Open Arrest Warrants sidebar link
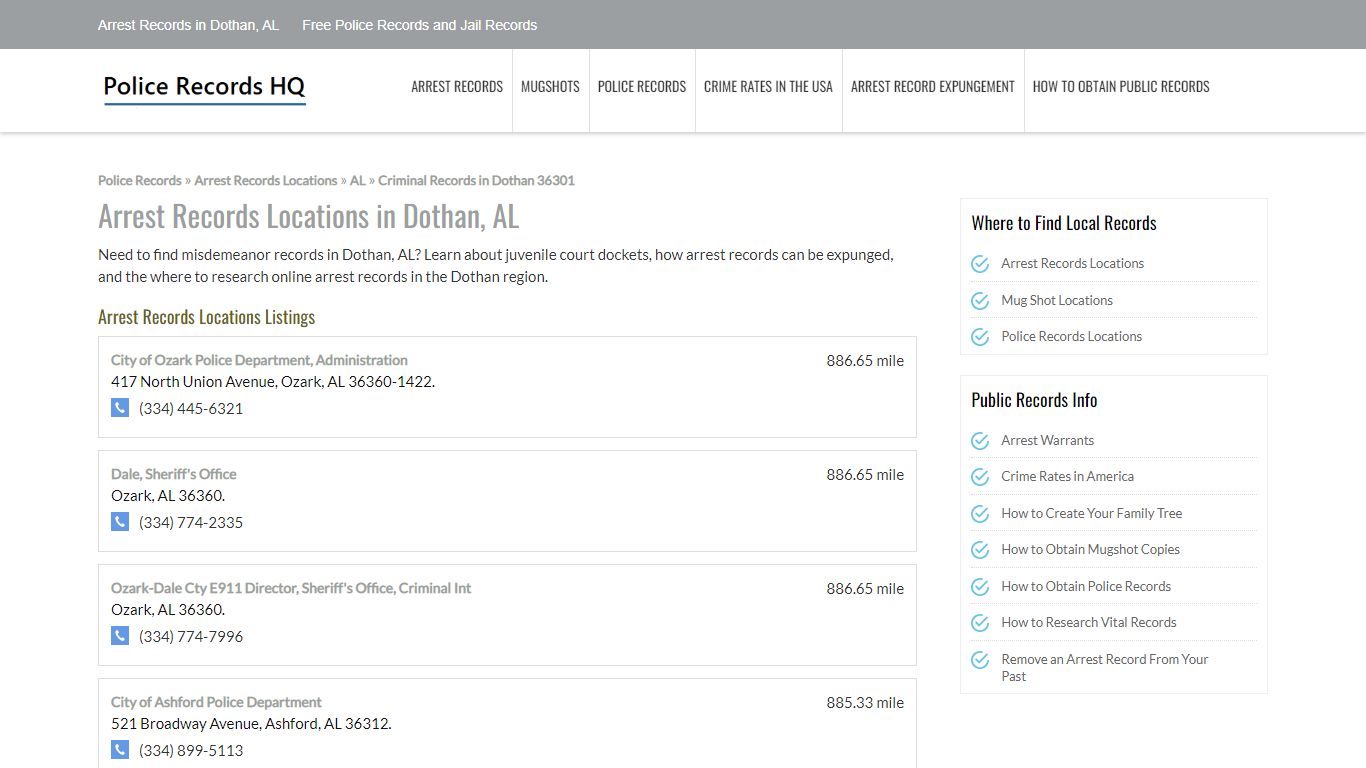The image size is (1366, 768). point(1048,441)
